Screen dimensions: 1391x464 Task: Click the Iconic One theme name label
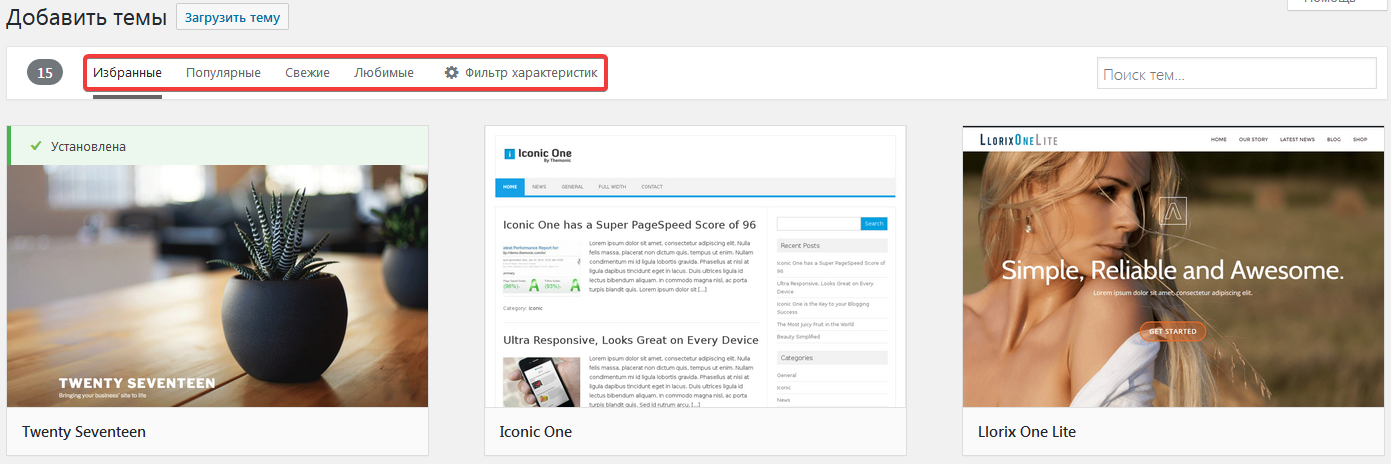[x=536, y=432]
